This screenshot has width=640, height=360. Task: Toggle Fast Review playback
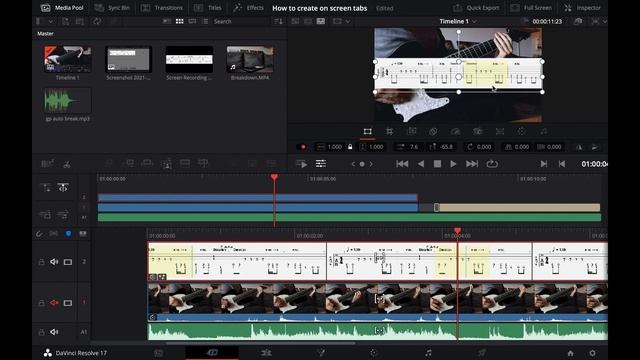point(302,164)
